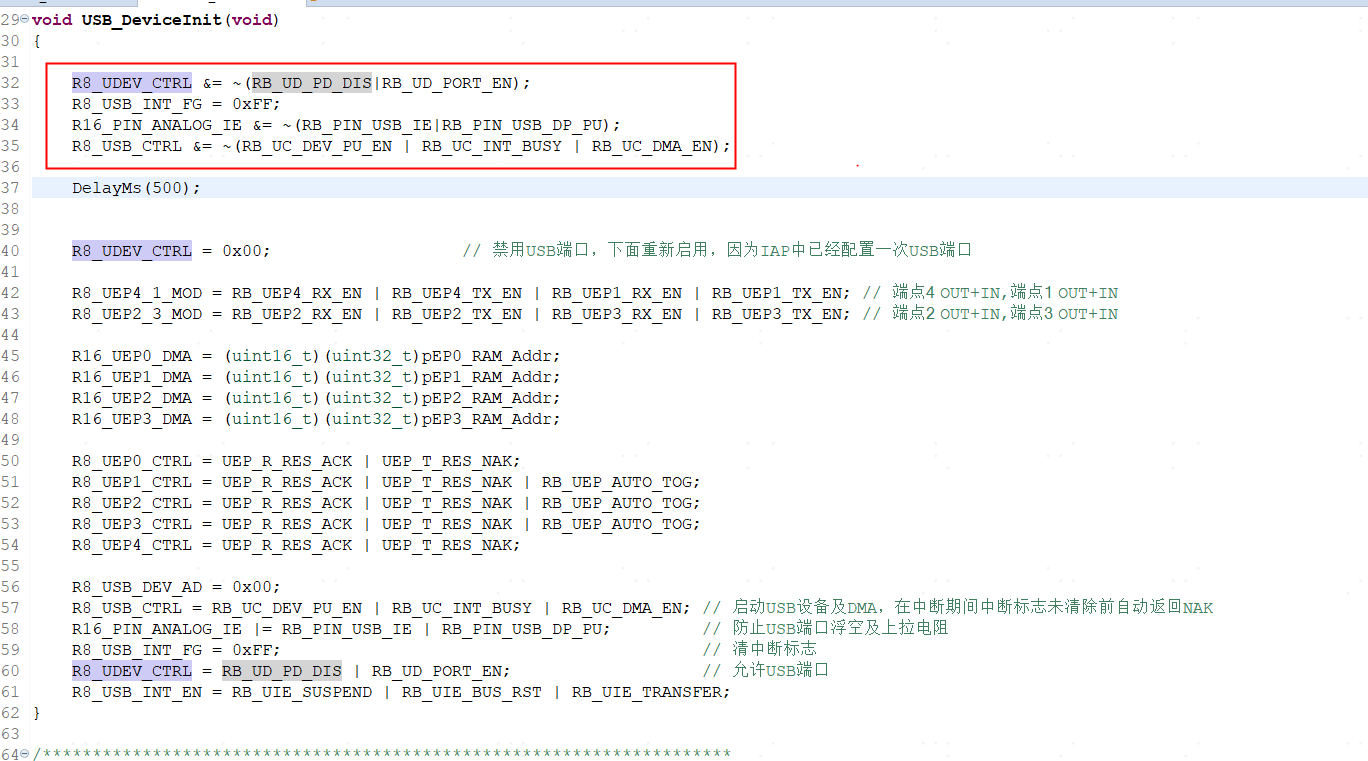Click line number 37 in the gutter

10,188
